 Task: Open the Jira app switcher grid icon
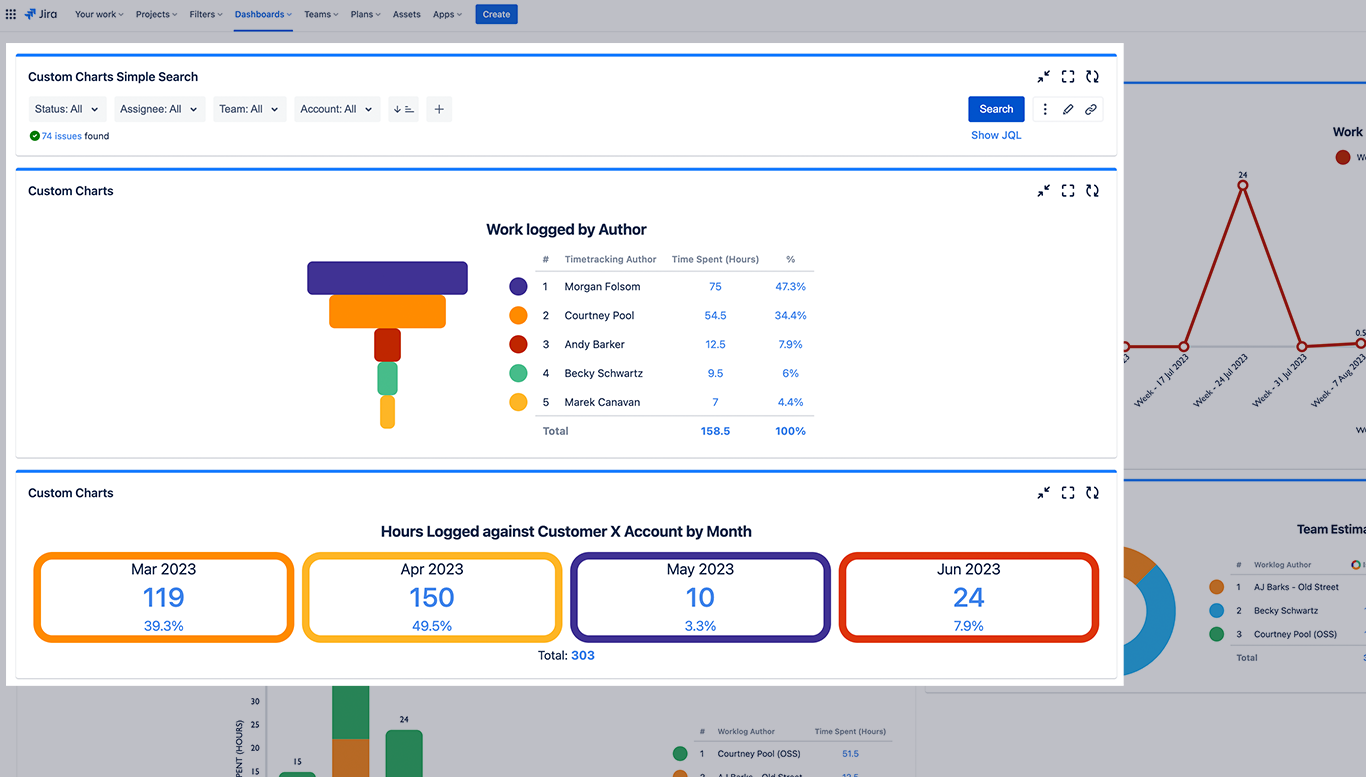[11, 14]
